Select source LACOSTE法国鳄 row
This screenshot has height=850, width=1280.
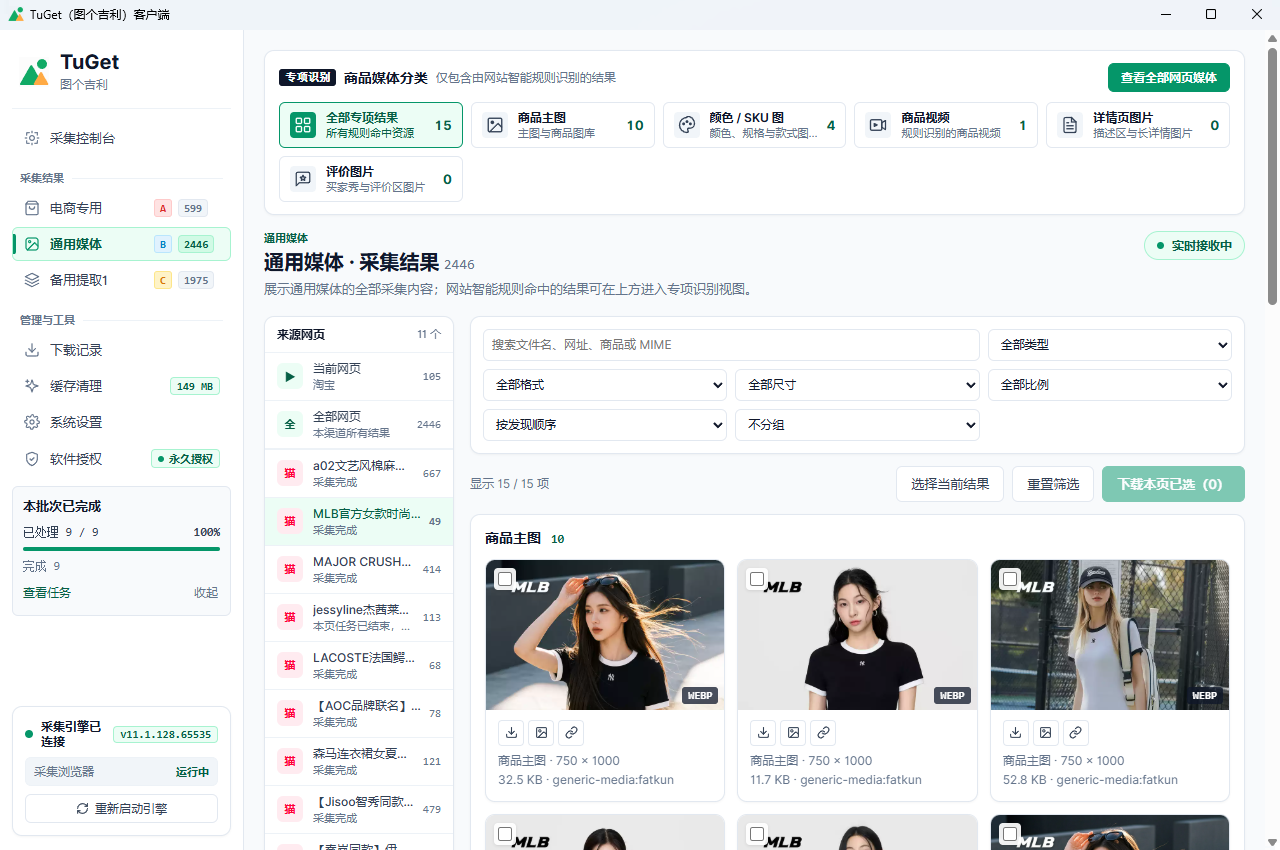(359, 665)
